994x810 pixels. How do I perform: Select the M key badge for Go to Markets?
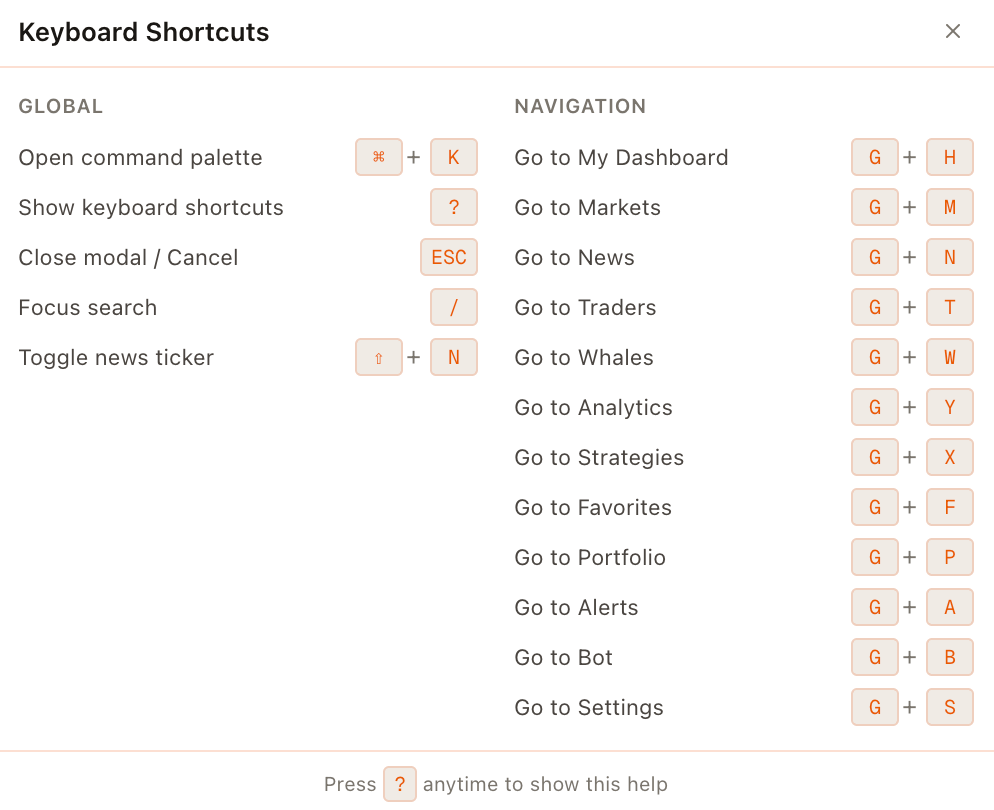point(949,207)
